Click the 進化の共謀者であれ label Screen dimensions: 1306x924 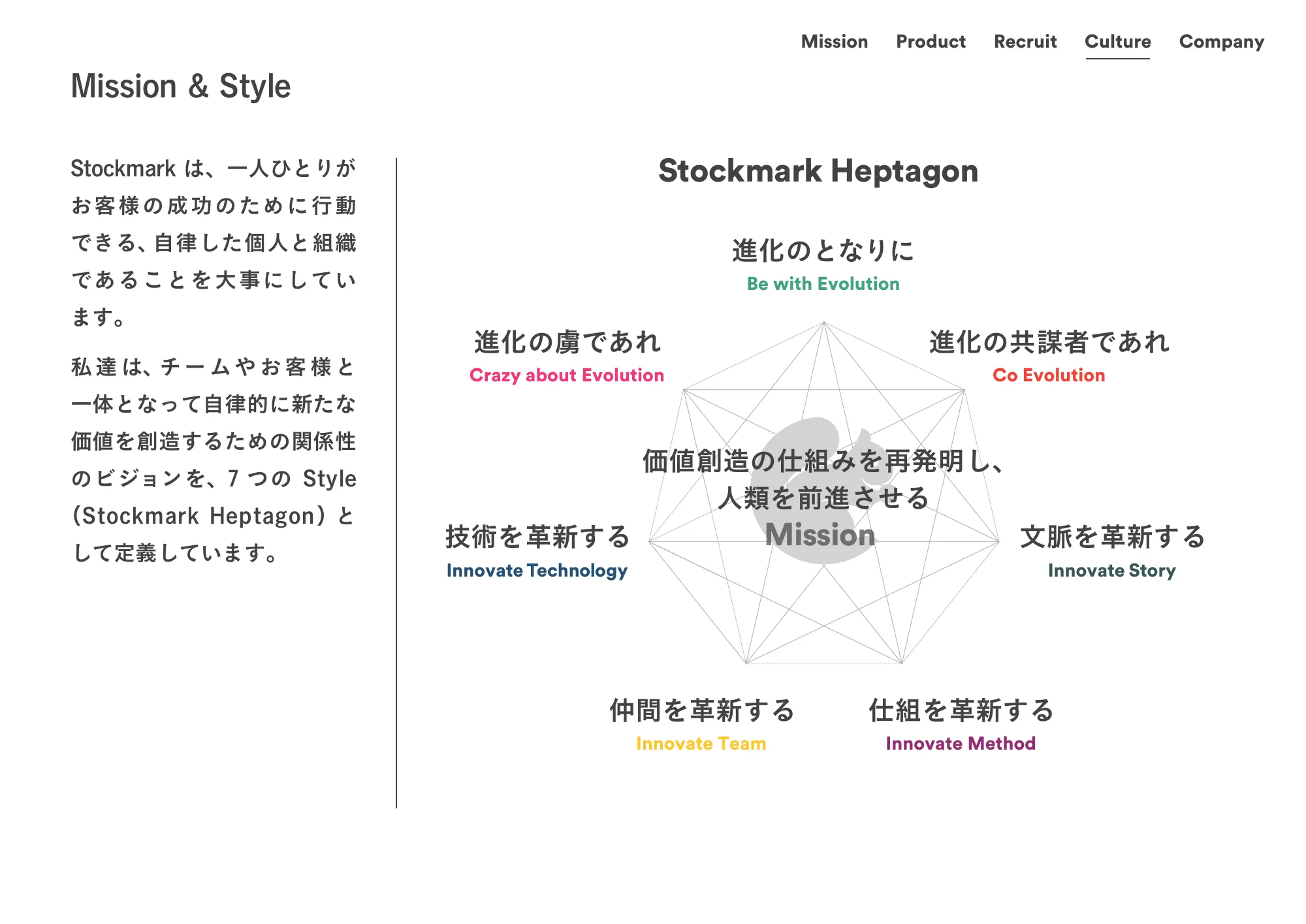[x=1049, y=342]
